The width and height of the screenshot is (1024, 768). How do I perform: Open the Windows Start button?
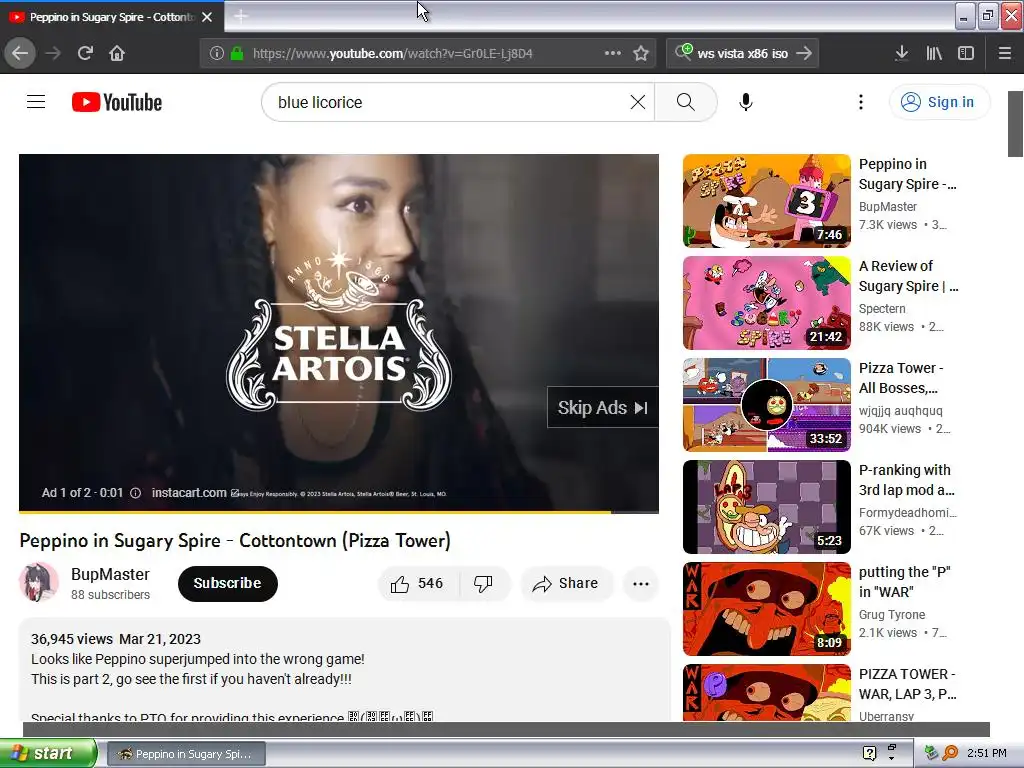[x=48, y=753]
